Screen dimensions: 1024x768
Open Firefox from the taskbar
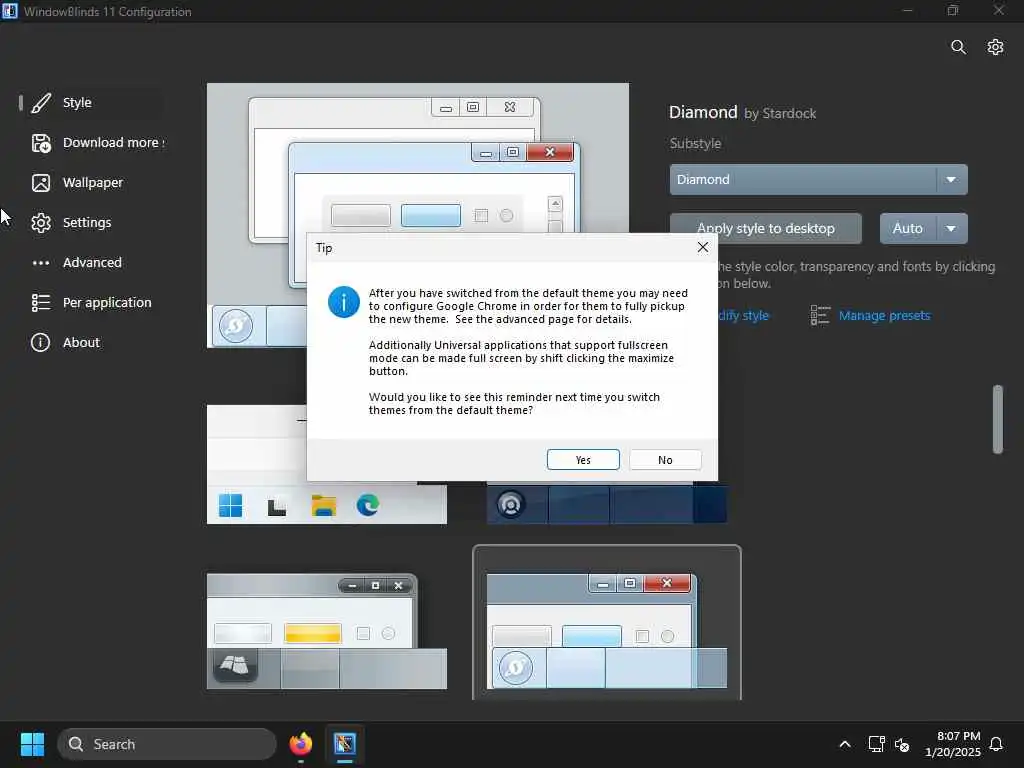[300, 744]
